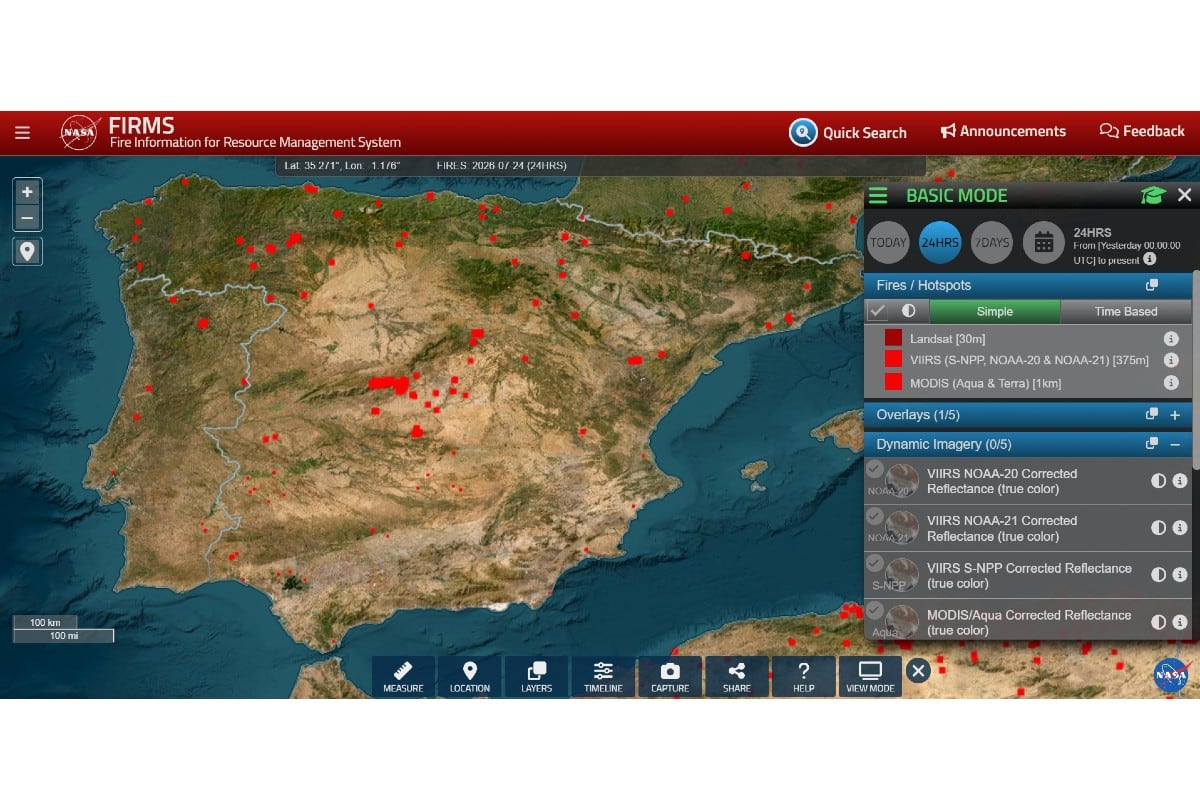Select the TODAY time range
1200x810 pixels.
(888, 243)
